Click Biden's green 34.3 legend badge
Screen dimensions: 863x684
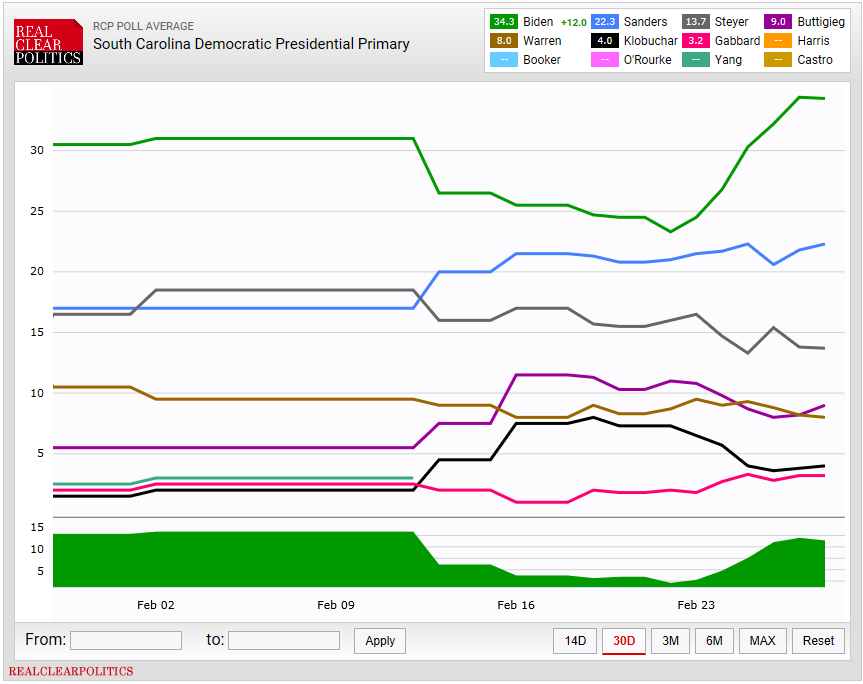coord(503,22)
